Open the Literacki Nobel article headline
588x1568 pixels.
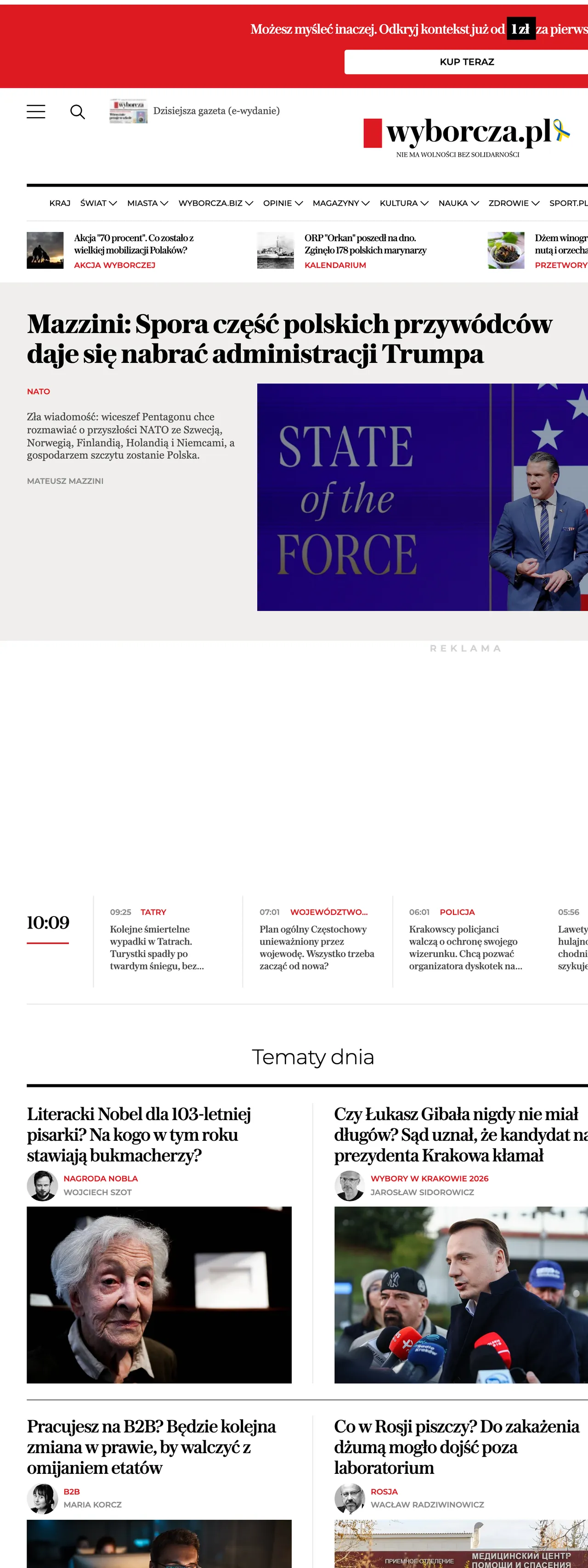coord(139,1135)
